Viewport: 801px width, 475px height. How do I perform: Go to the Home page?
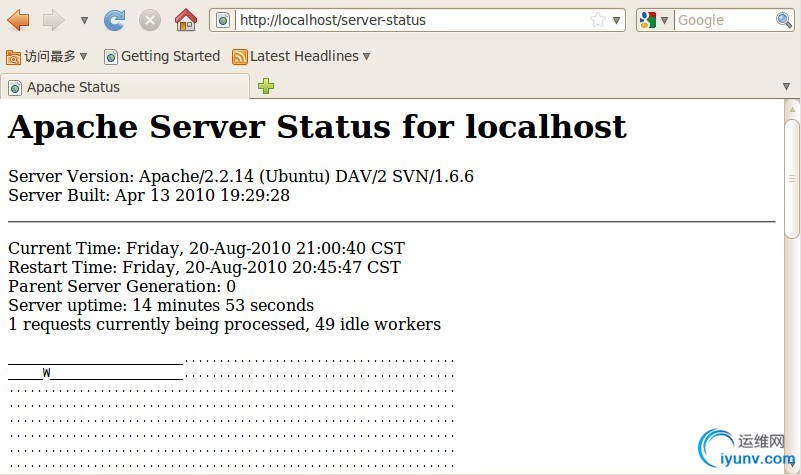(185, 20)
